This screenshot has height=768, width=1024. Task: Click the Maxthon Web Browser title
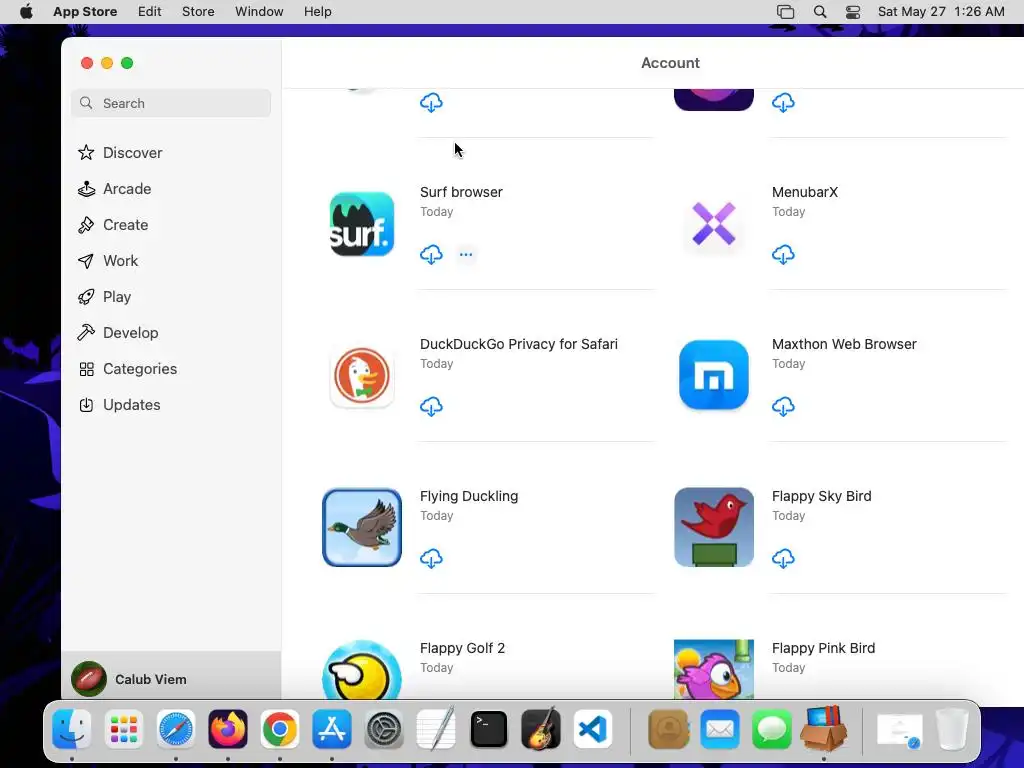pos(844,344)
